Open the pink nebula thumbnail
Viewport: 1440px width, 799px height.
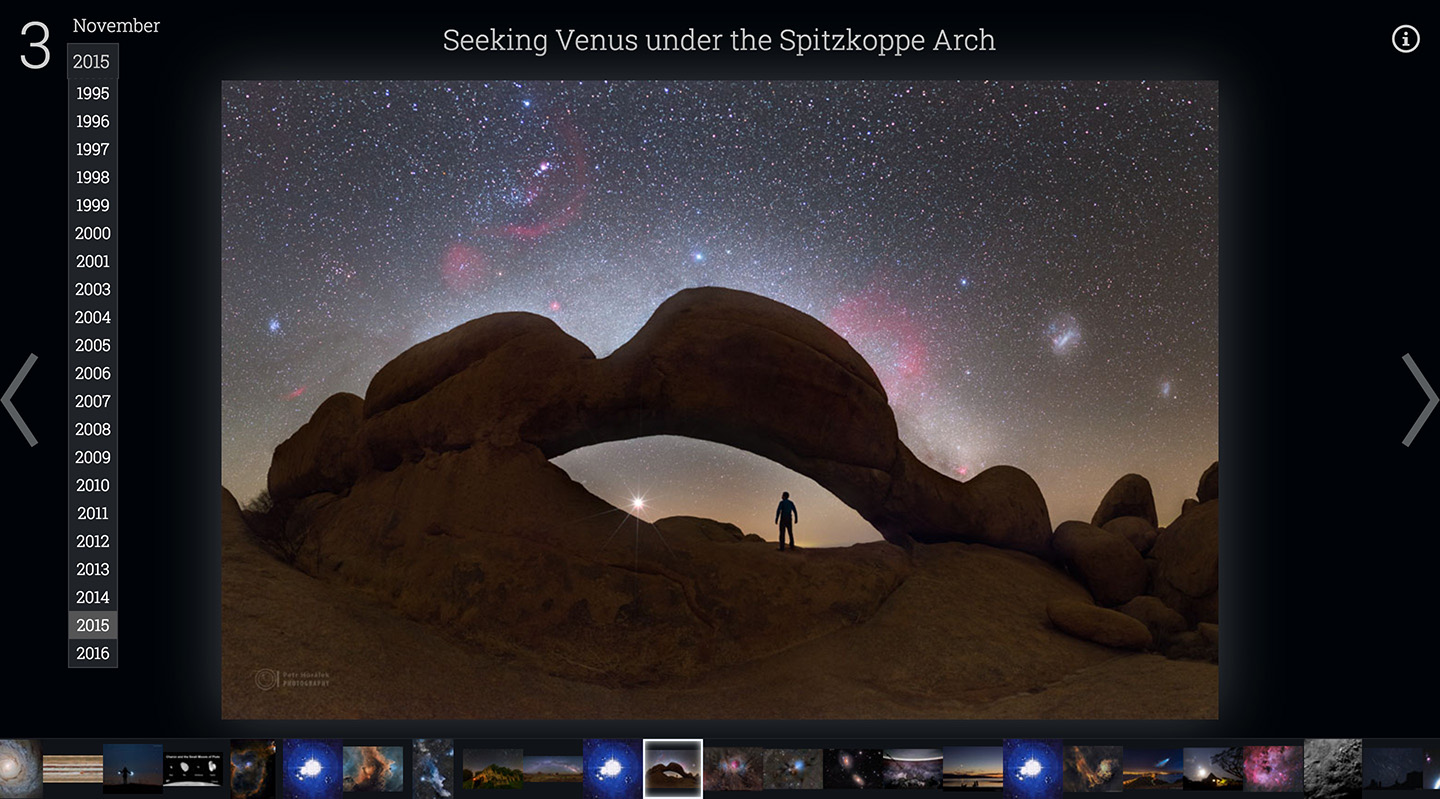click(x=1272, y=768)
